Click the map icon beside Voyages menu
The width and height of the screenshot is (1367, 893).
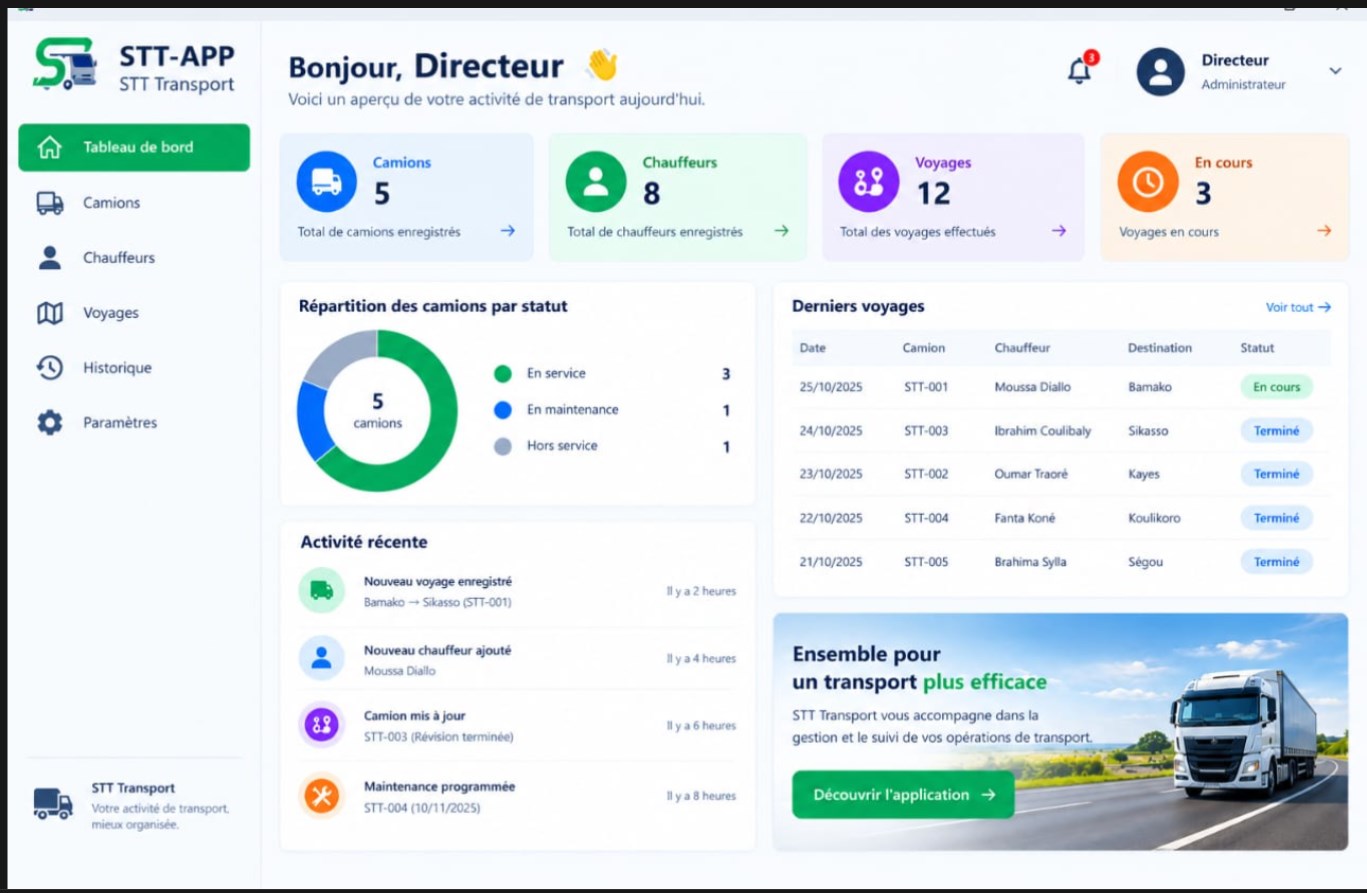tap(49, 313)
